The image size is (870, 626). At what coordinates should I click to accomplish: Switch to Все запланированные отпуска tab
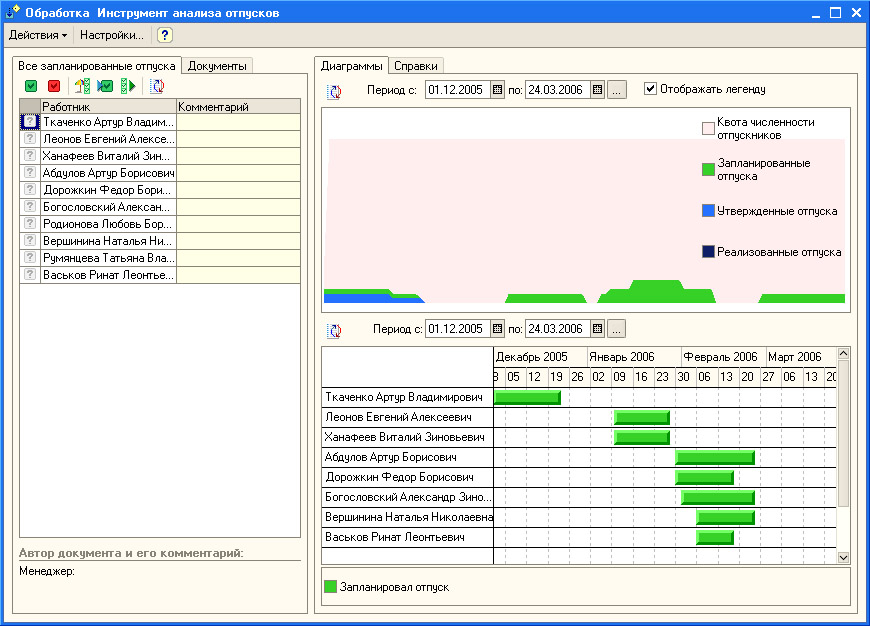[97, 66]
